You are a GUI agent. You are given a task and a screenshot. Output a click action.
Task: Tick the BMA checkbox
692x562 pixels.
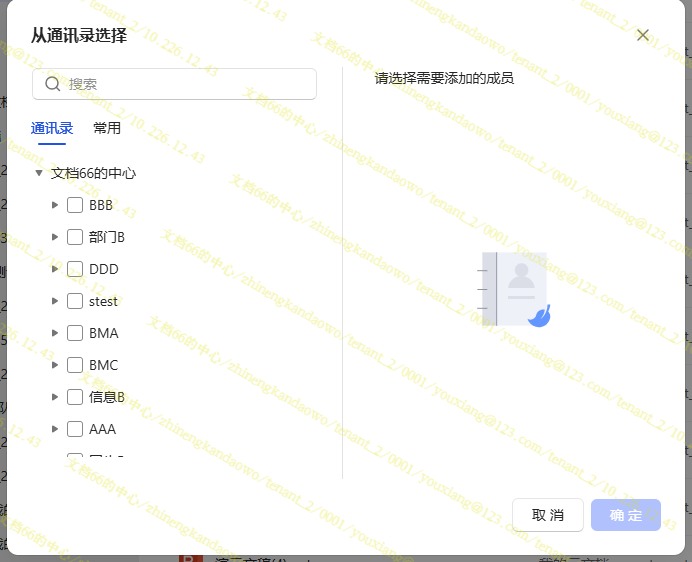[75, 333]
